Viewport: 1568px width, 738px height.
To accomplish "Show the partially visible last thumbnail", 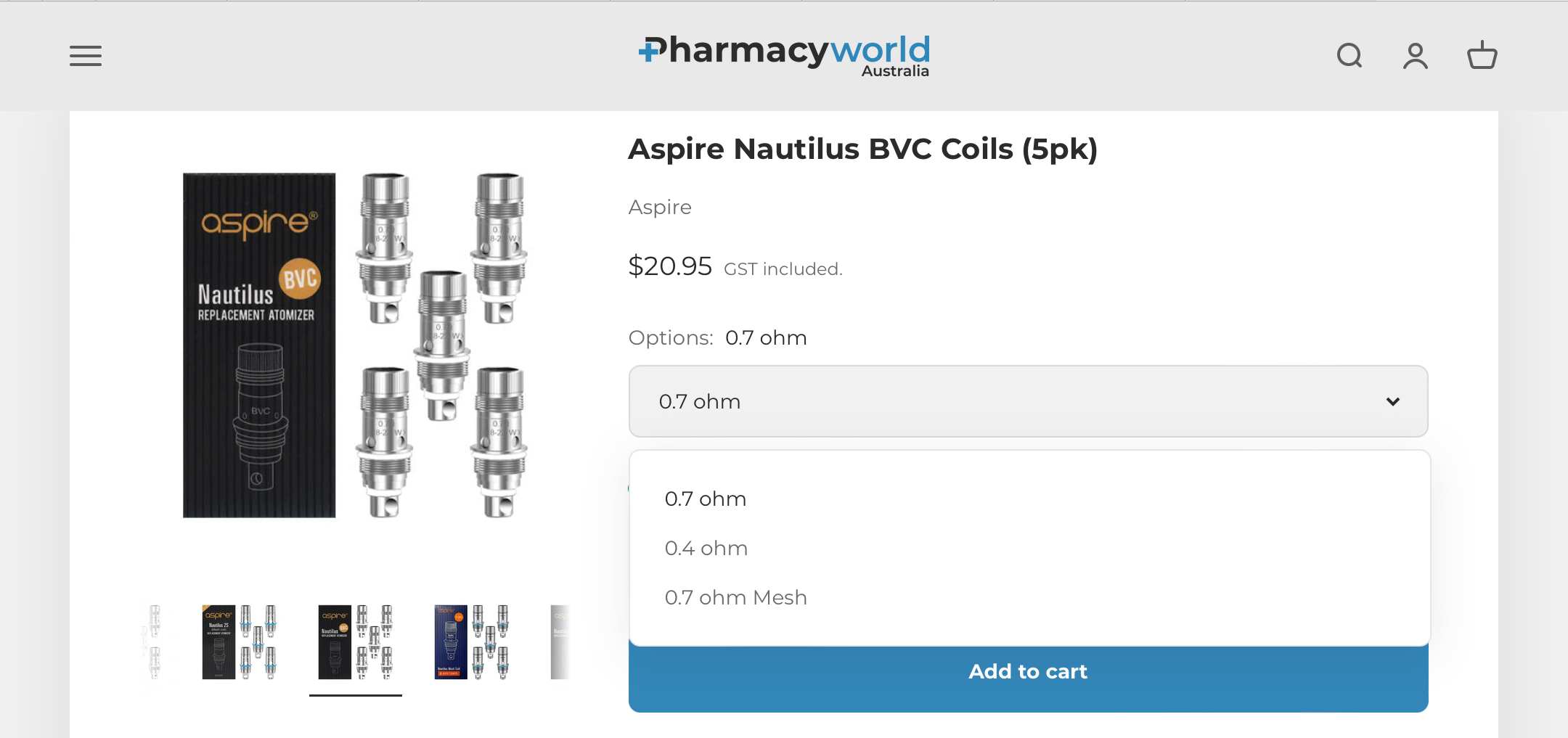I will click(x=560, y=642).
